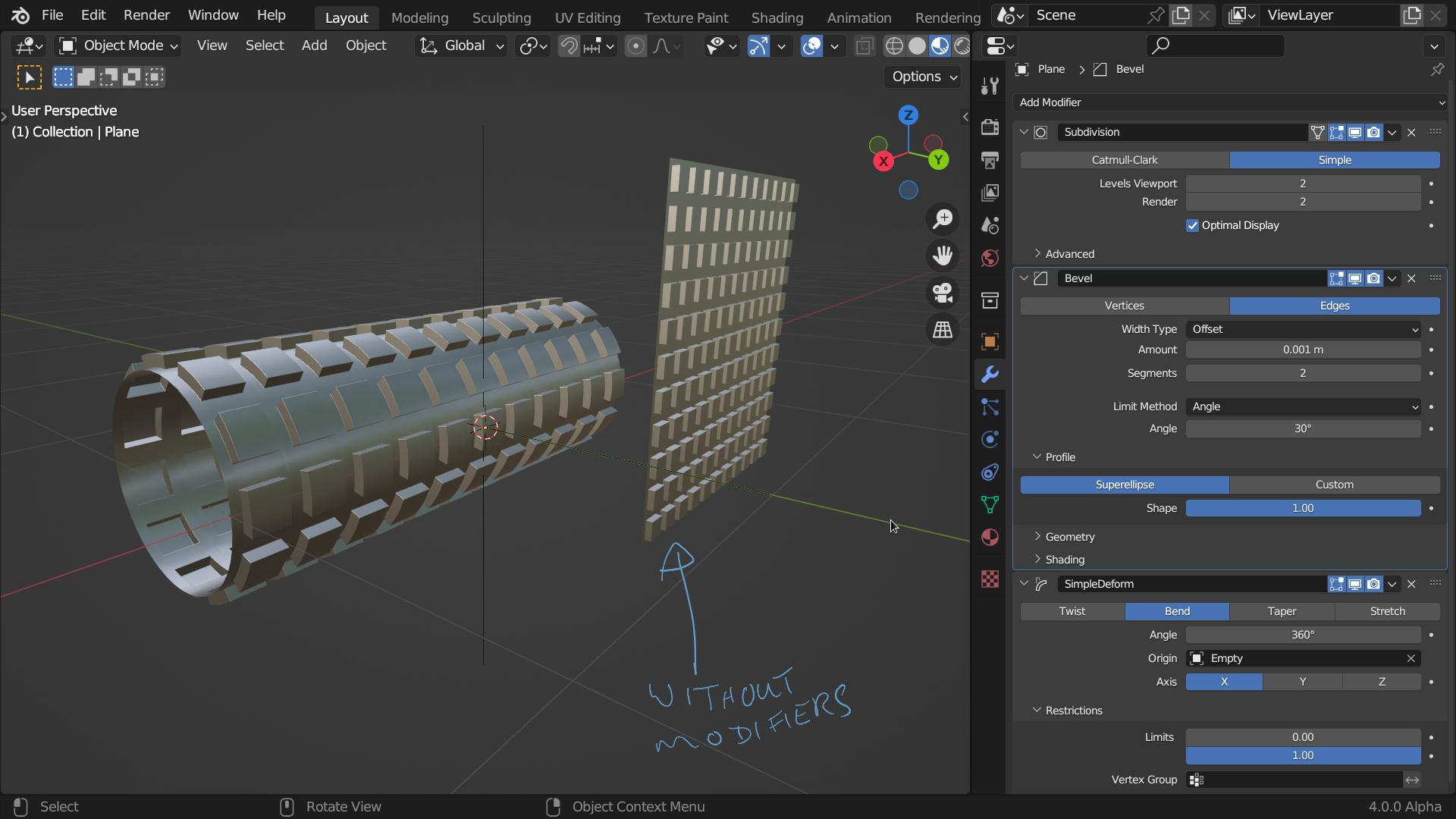This screenshot has height=819, width=1456.
Task: Drag the Bevel Amount value slider
Action: pos(1303,349)
